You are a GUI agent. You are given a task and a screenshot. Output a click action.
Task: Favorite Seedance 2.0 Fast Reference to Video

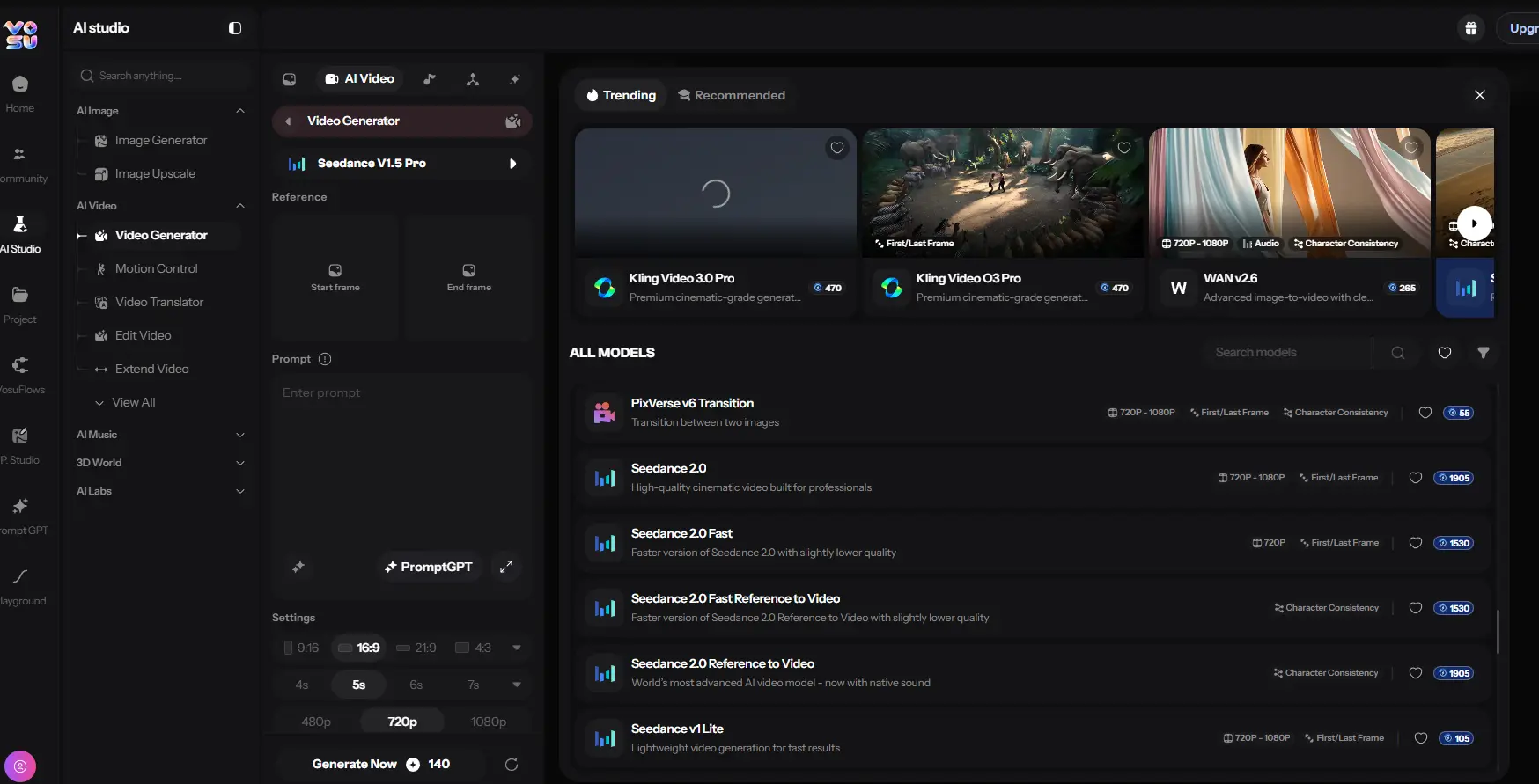(1416, 608)
